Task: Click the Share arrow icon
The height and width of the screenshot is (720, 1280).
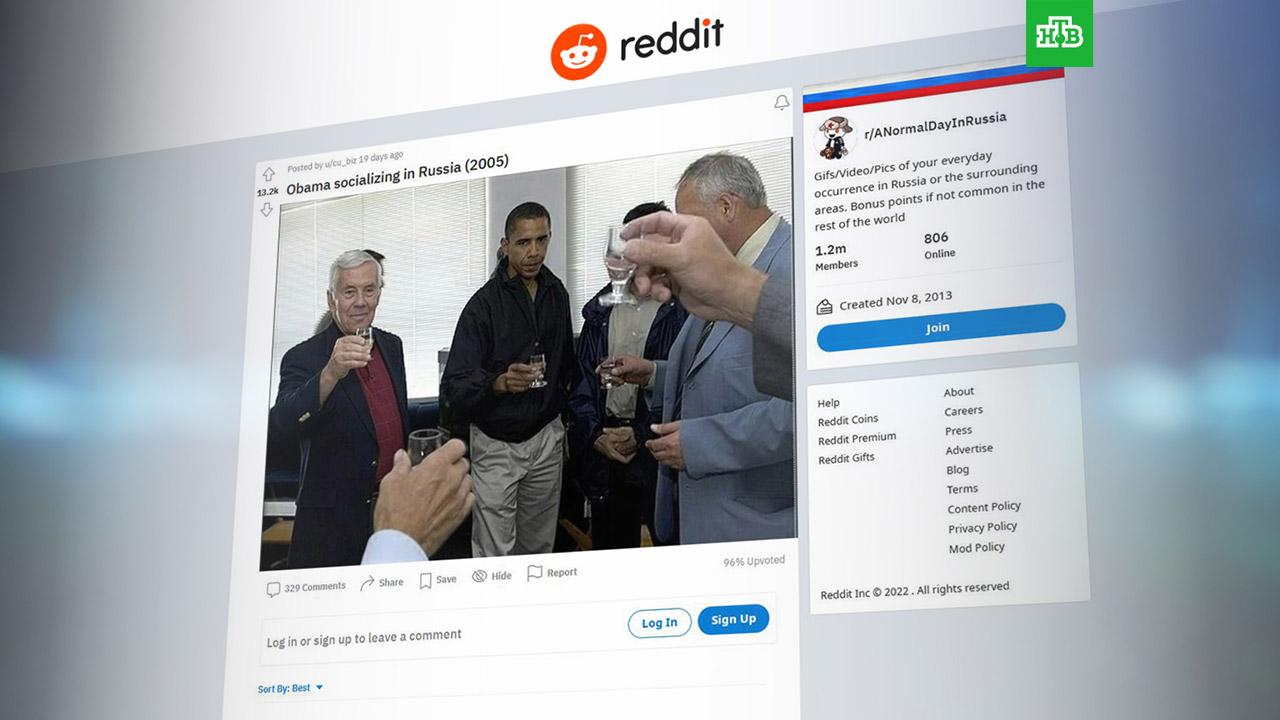Action: coord(367,583)
